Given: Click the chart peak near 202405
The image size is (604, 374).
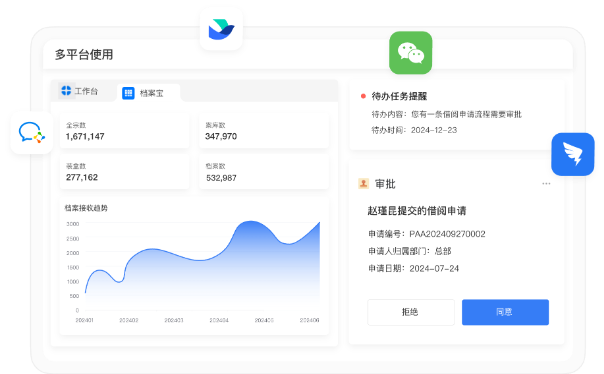Looking at the screenshot, I should pyautogui.click(x=251, y=221).
